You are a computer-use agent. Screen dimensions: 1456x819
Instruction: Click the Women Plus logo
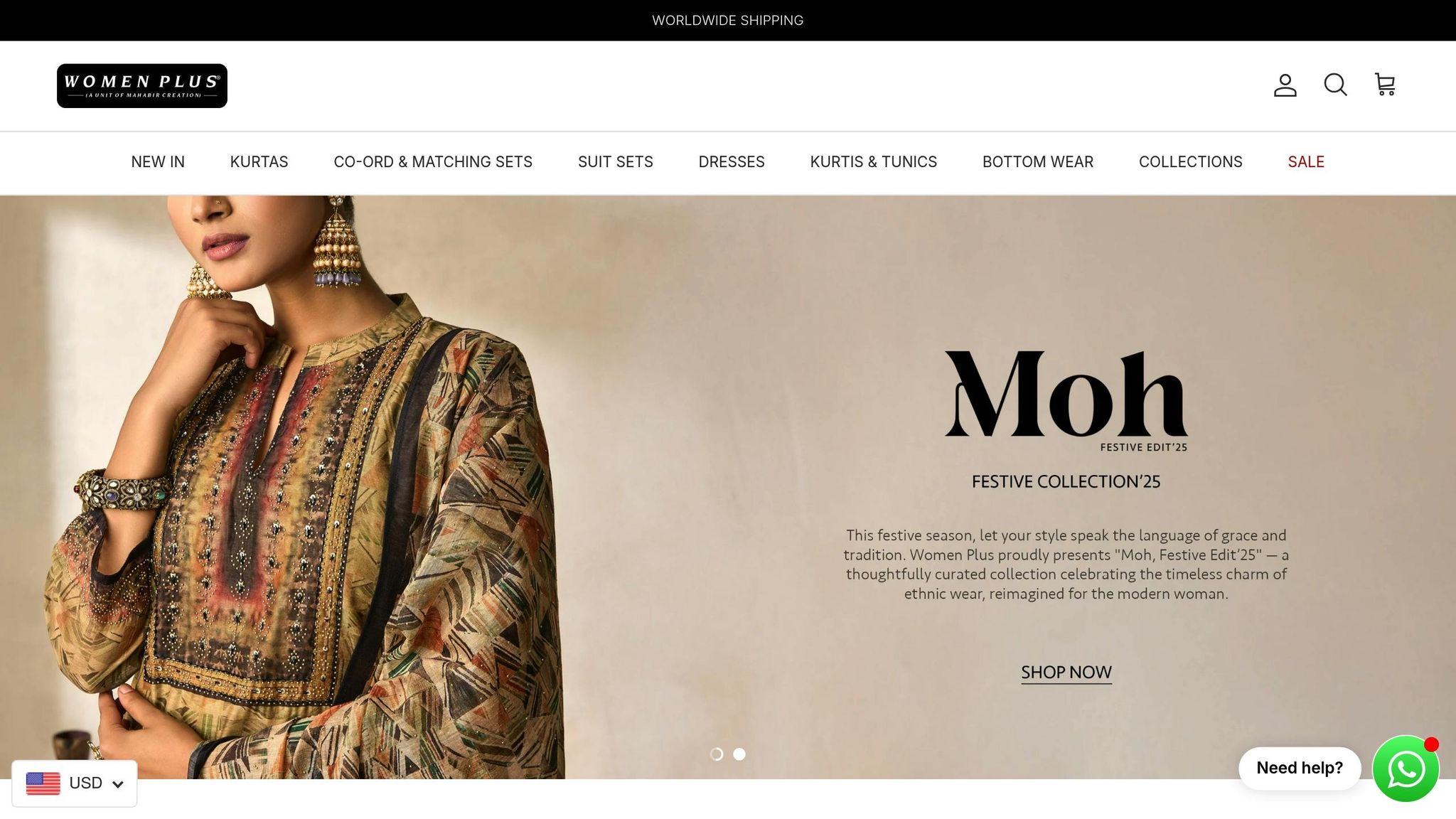[x=142, y=86]
